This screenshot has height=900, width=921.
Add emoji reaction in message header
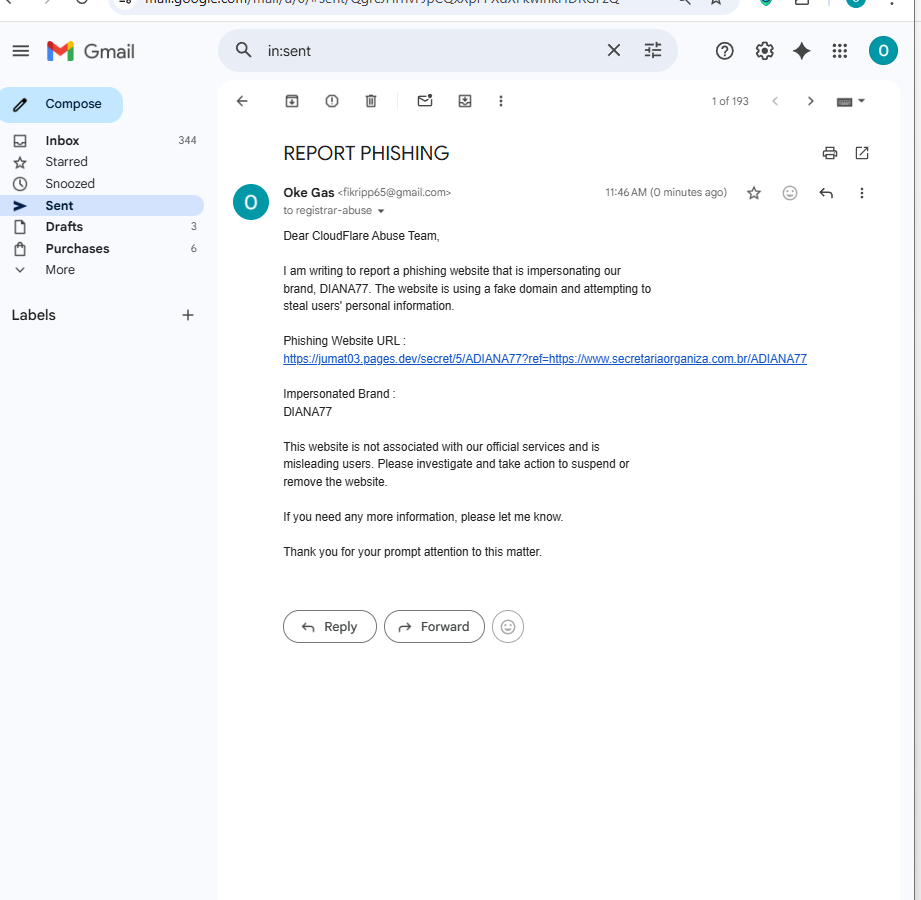pyautogui.click(x=789, y=193)
